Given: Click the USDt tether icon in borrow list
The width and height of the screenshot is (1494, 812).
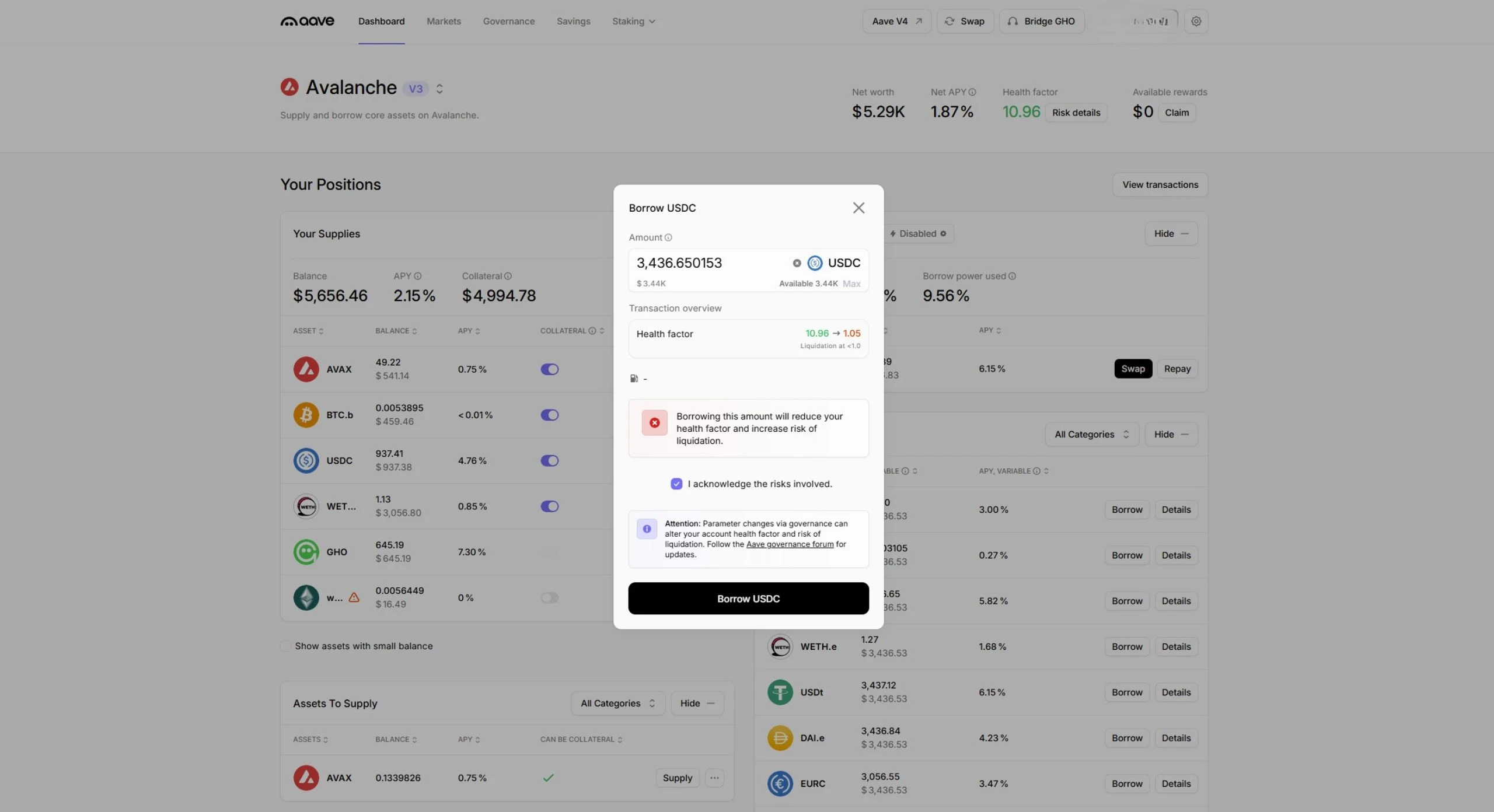Looking at the screenshot, I should pyautogui.click(x=780, y=692).
